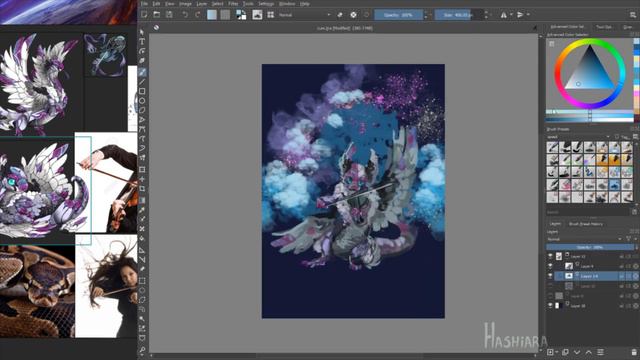Open the File menu
The width and height of the screenshot is (640, 360).
[x=144, y=4]
